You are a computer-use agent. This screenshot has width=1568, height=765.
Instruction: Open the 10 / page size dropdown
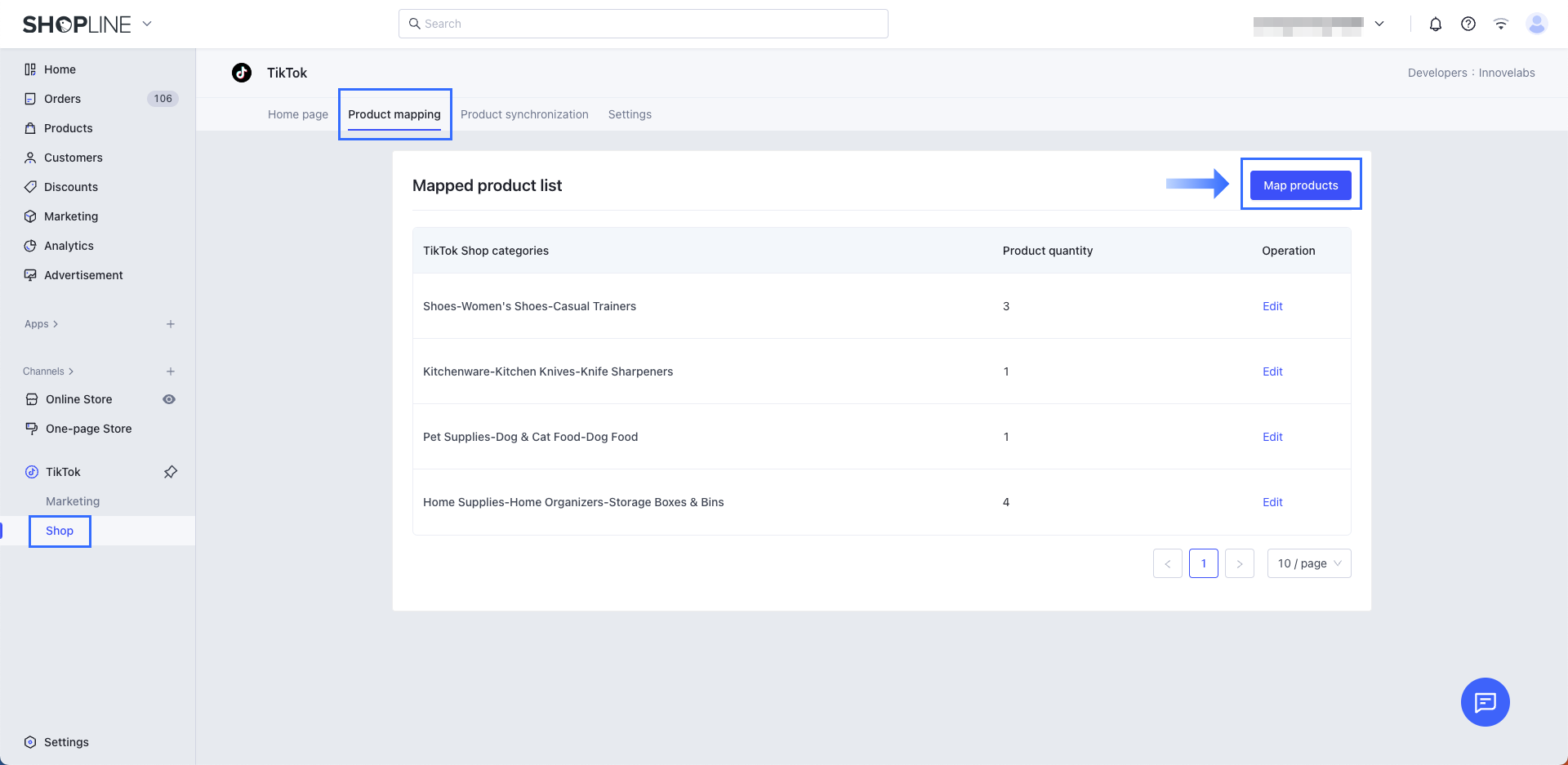pyautogui.click(x=1308, y=563)
